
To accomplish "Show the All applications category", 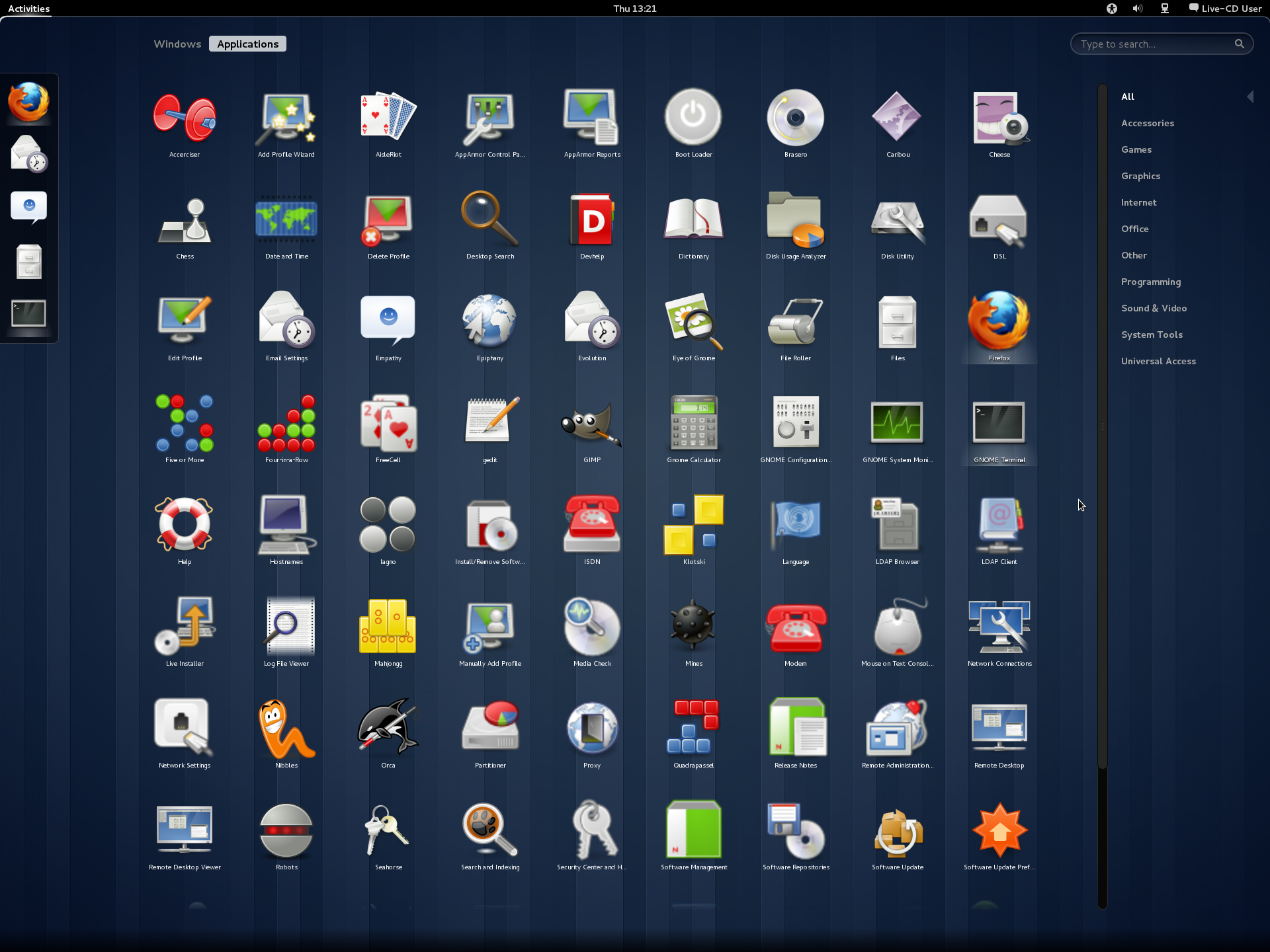I will point(1128,97).
